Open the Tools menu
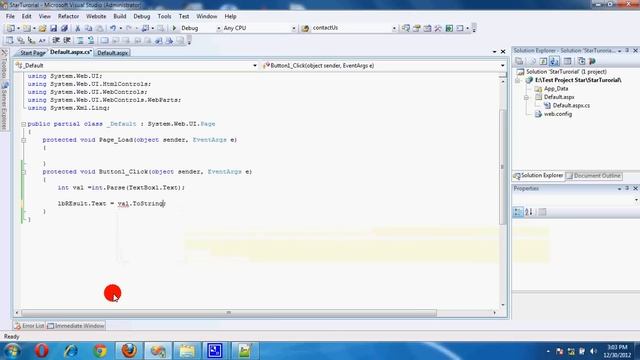 [164, 16]
